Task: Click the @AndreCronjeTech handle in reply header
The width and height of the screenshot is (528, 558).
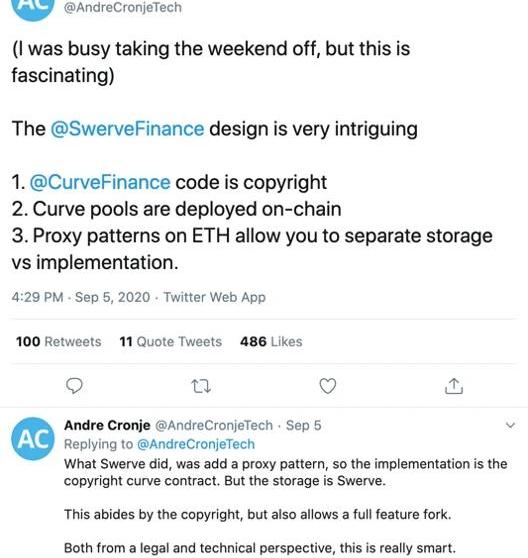Action: point(214,425)
